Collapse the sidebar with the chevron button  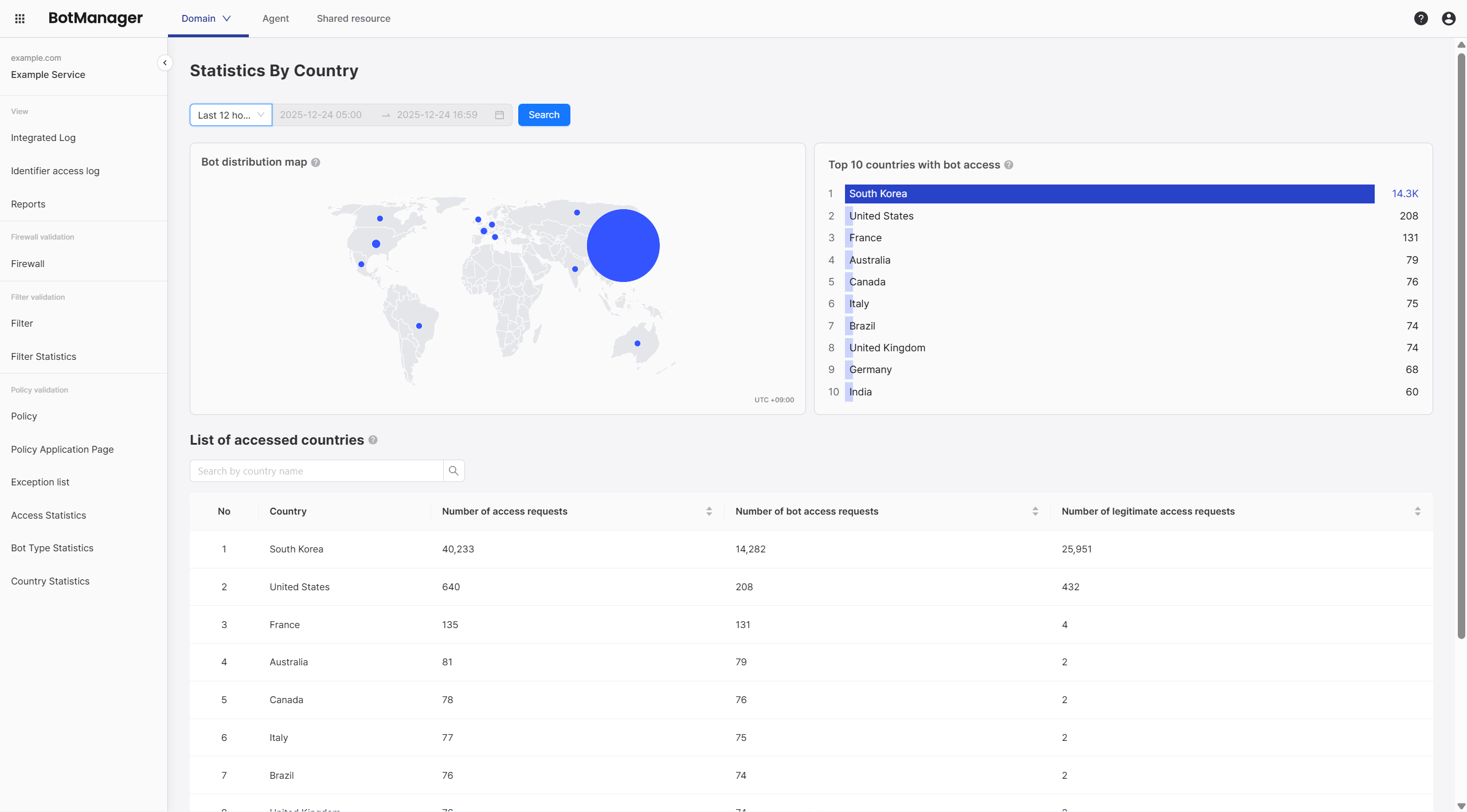coord(165,62)
